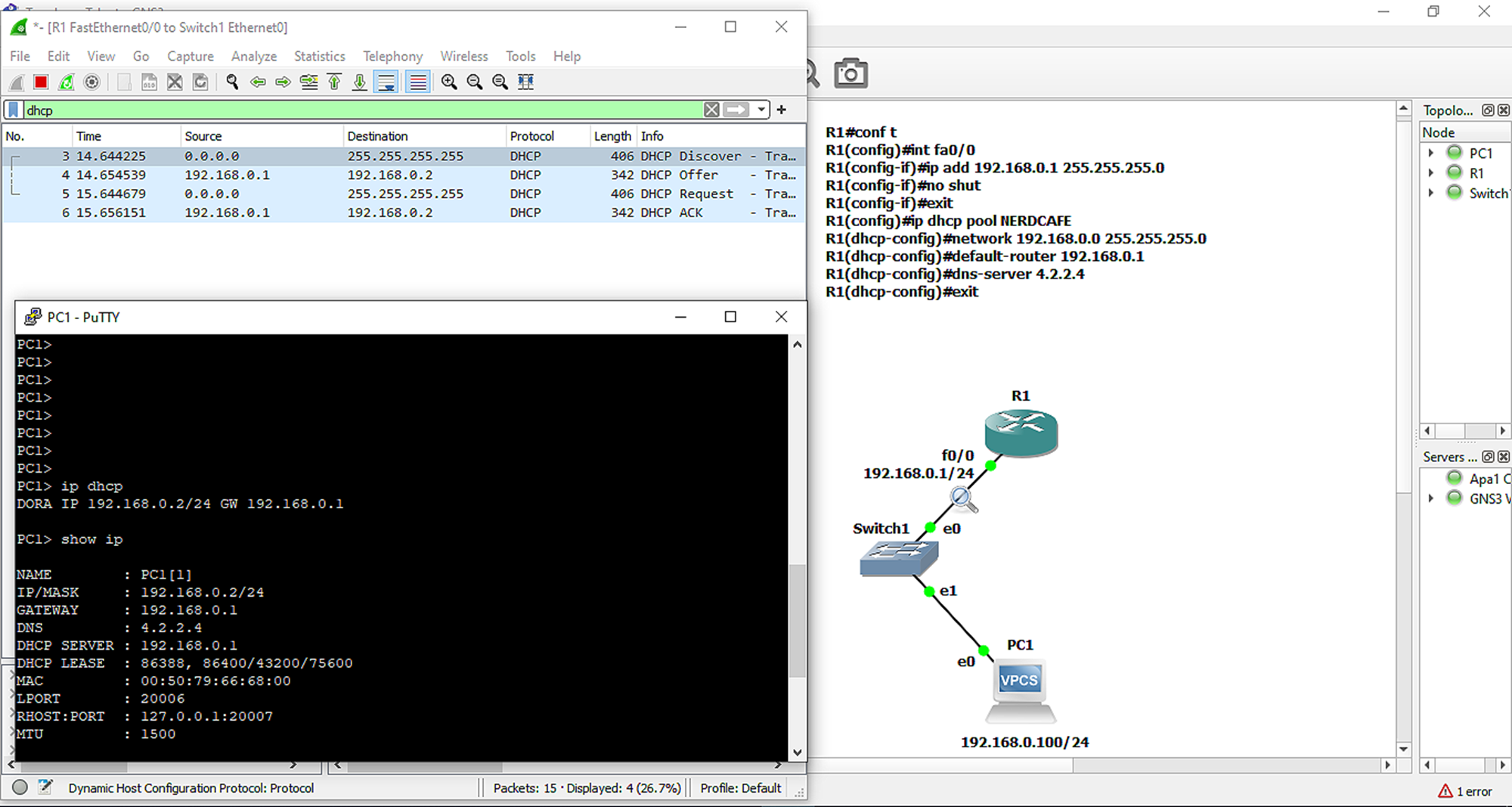Float the Topology summary panel
Image resolution: width=1512 pixels, height=807 pixels.
1487,110
